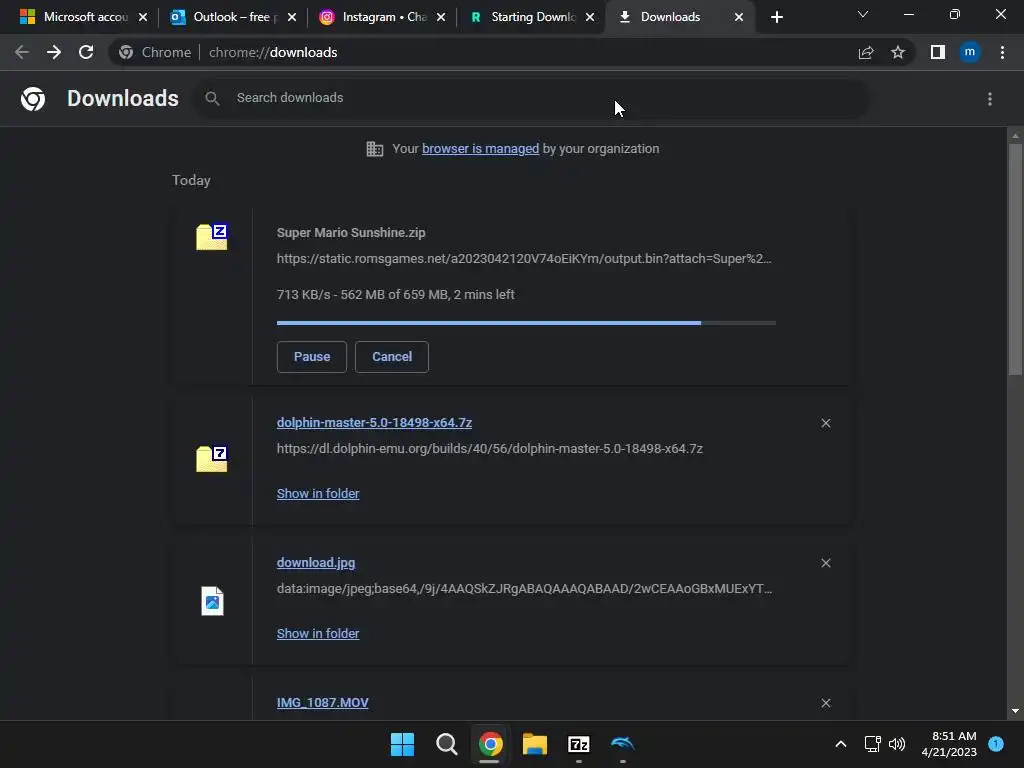Show download.jpg in folder

[318, 633]
